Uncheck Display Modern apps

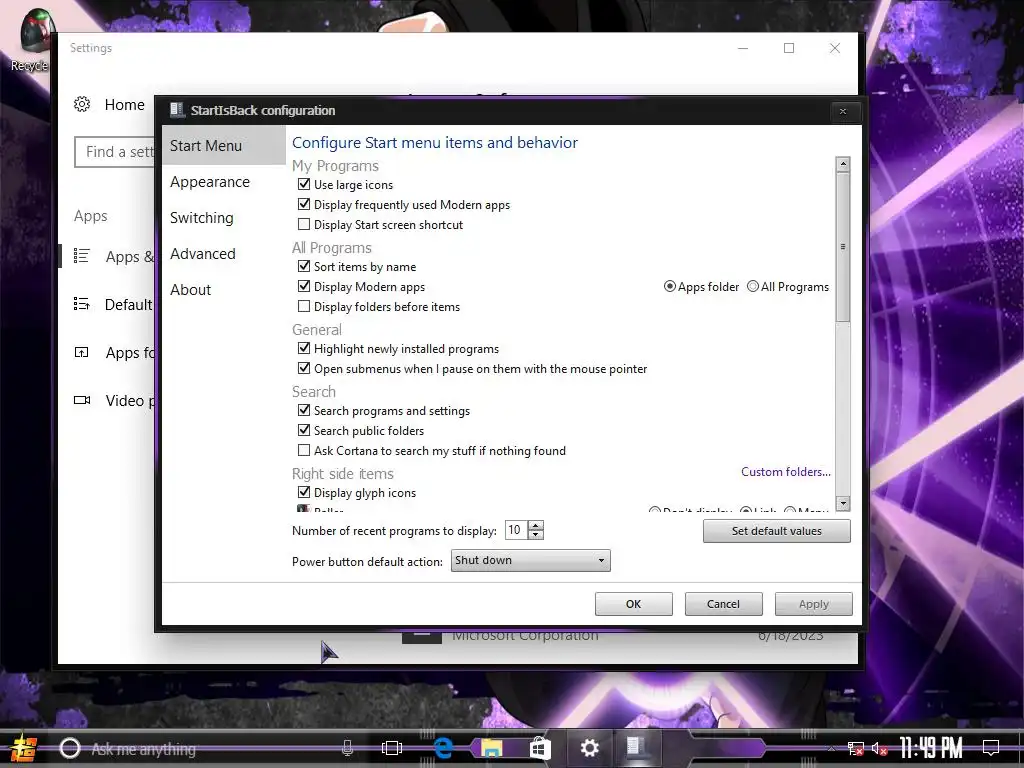point(304,287)
